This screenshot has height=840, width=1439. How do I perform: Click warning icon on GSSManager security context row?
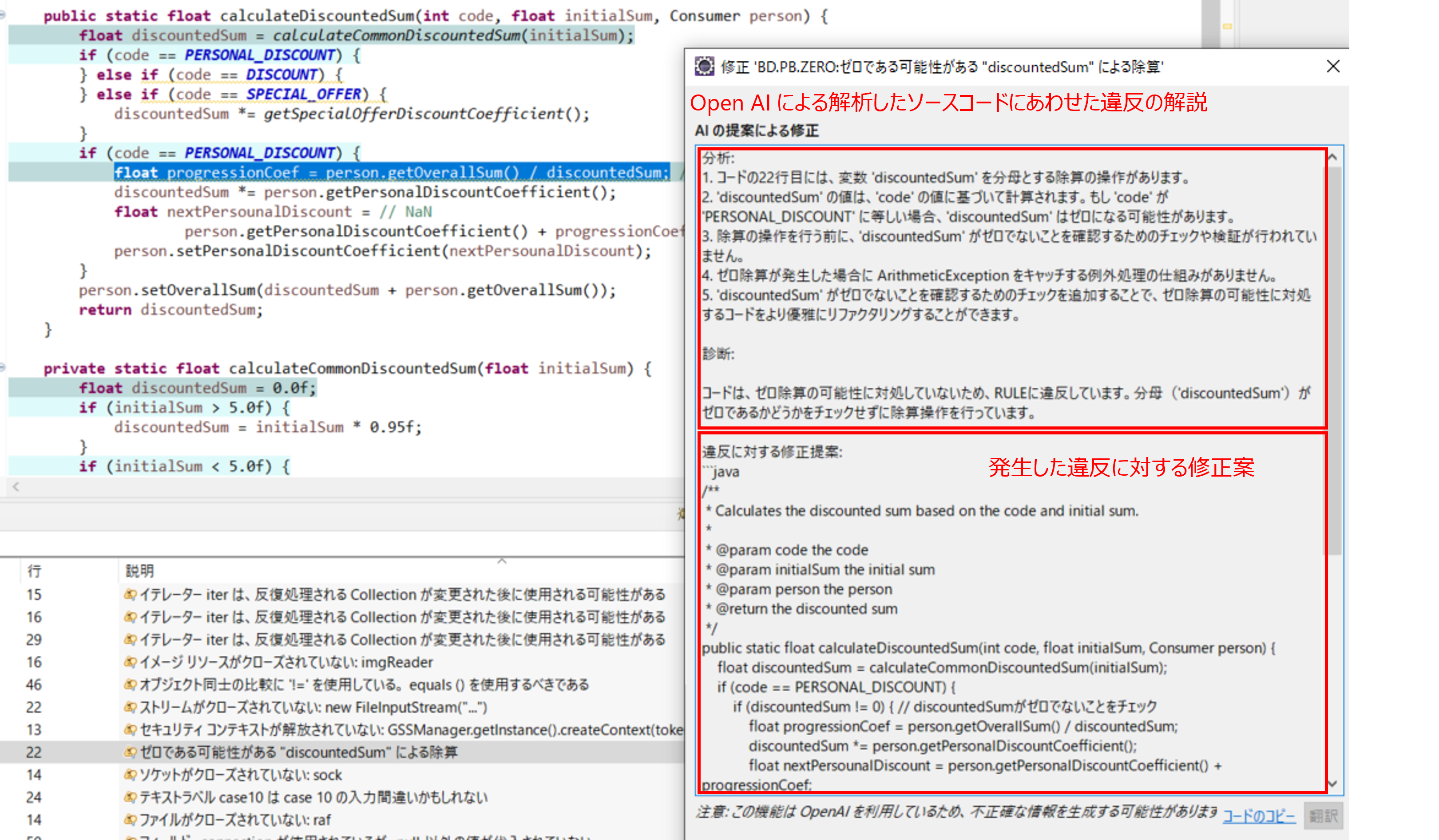tap(130, 730)
